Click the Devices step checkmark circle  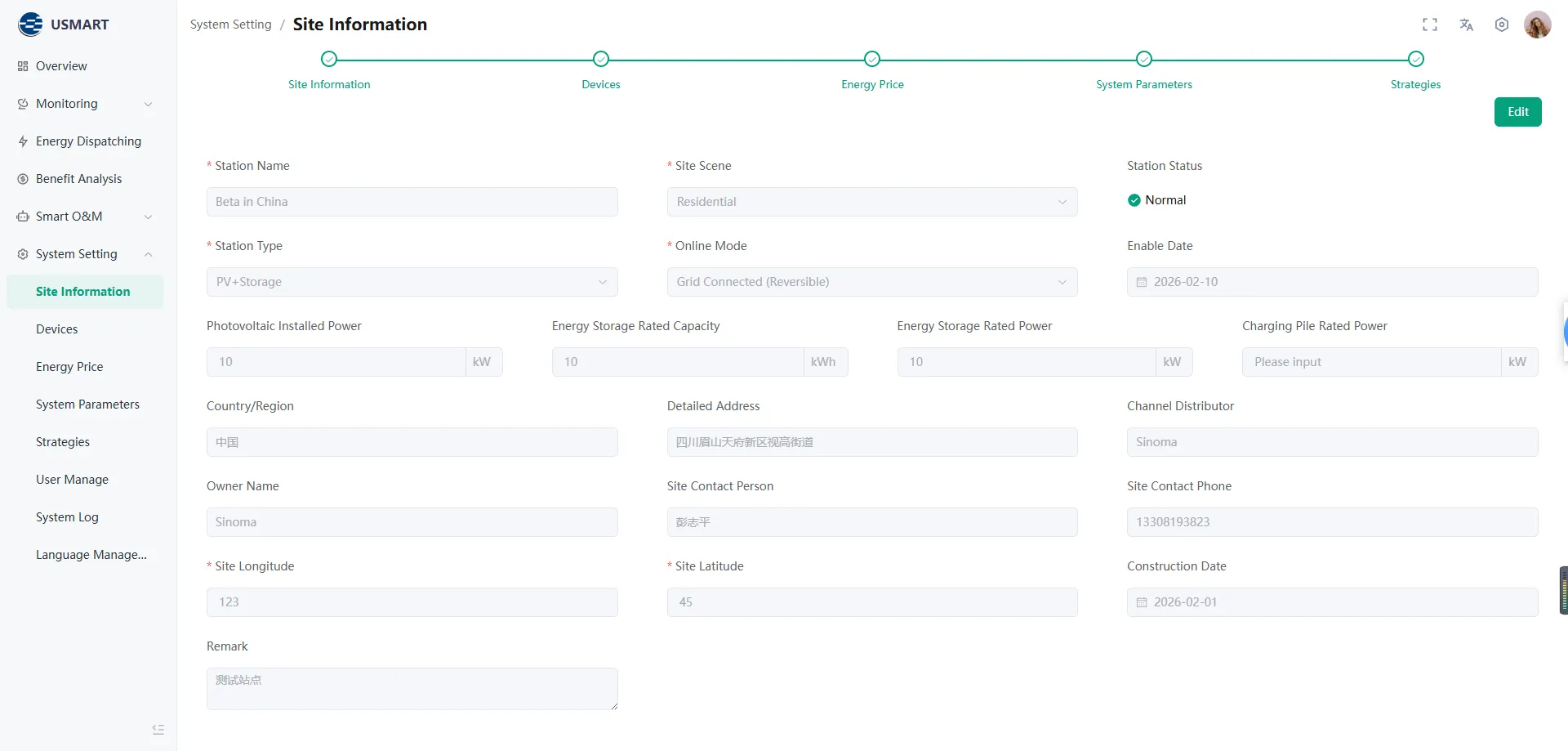[x=600, y=58]
